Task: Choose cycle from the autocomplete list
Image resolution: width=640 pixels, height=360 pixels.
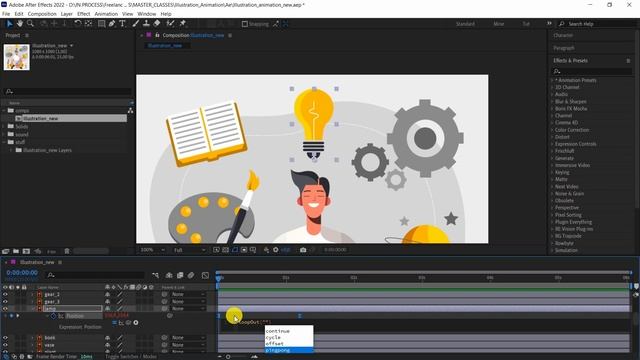Action: click(x=289, y=338)
